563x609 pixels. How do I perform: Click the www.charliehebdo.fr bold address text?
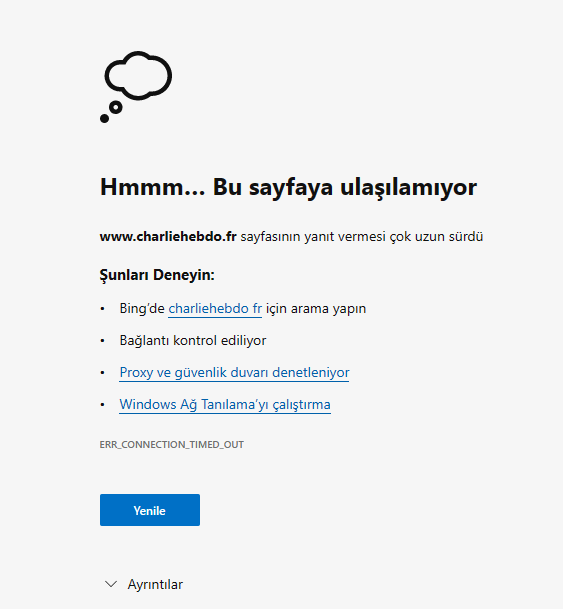[x=168, y=237]
